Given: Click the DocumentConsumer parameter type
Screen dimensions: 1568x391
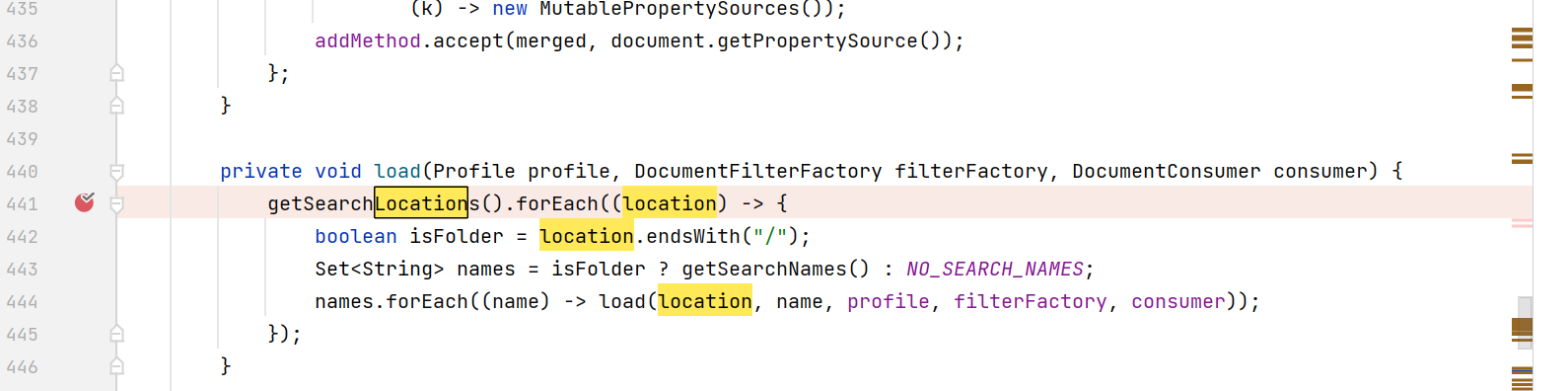Looking at the screenshot, I should point(1167,171).
